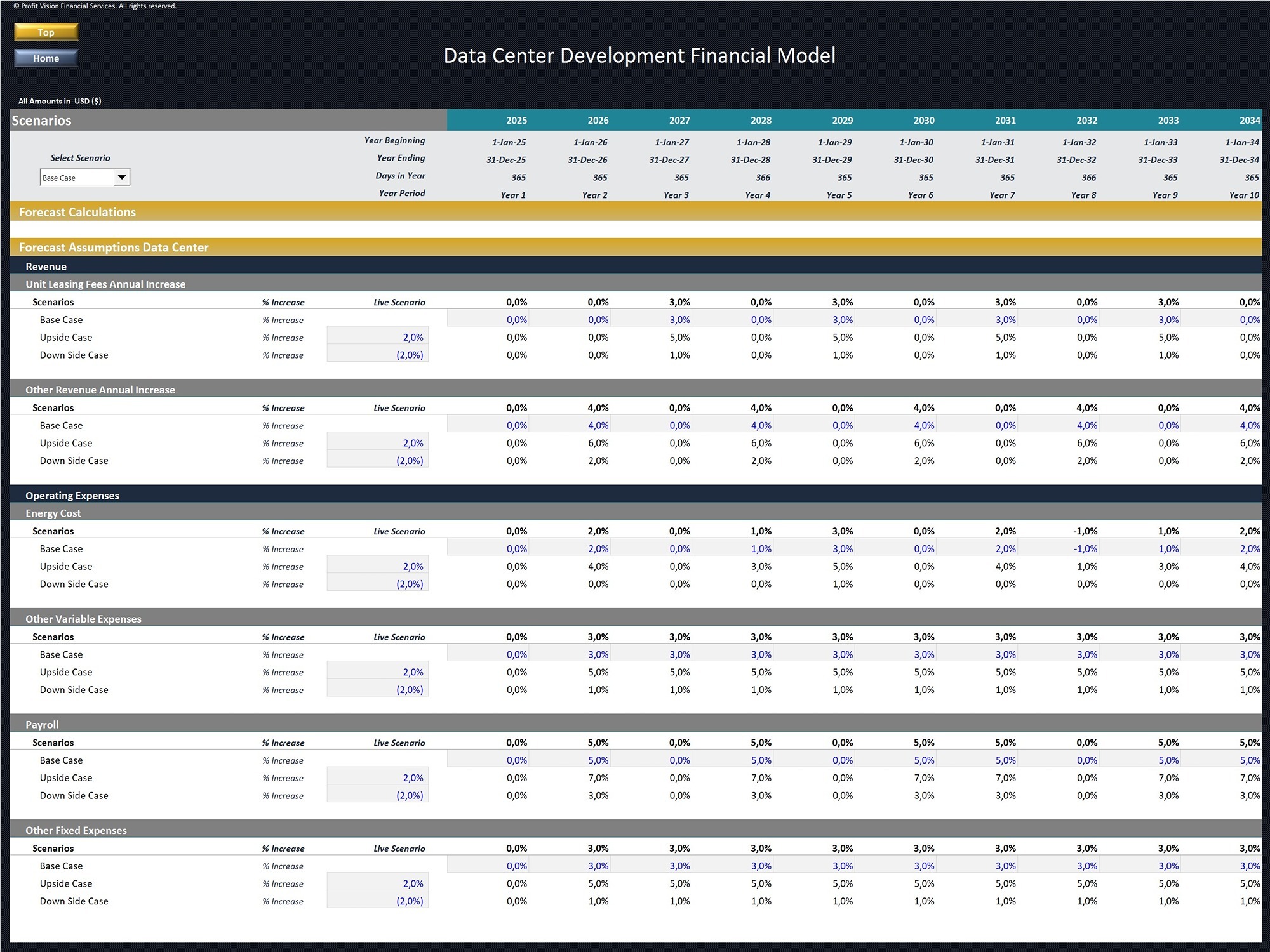
Task: Edit Upside Case 2,0% input under Unit Leasing Fees
Action: pos(378,338)
